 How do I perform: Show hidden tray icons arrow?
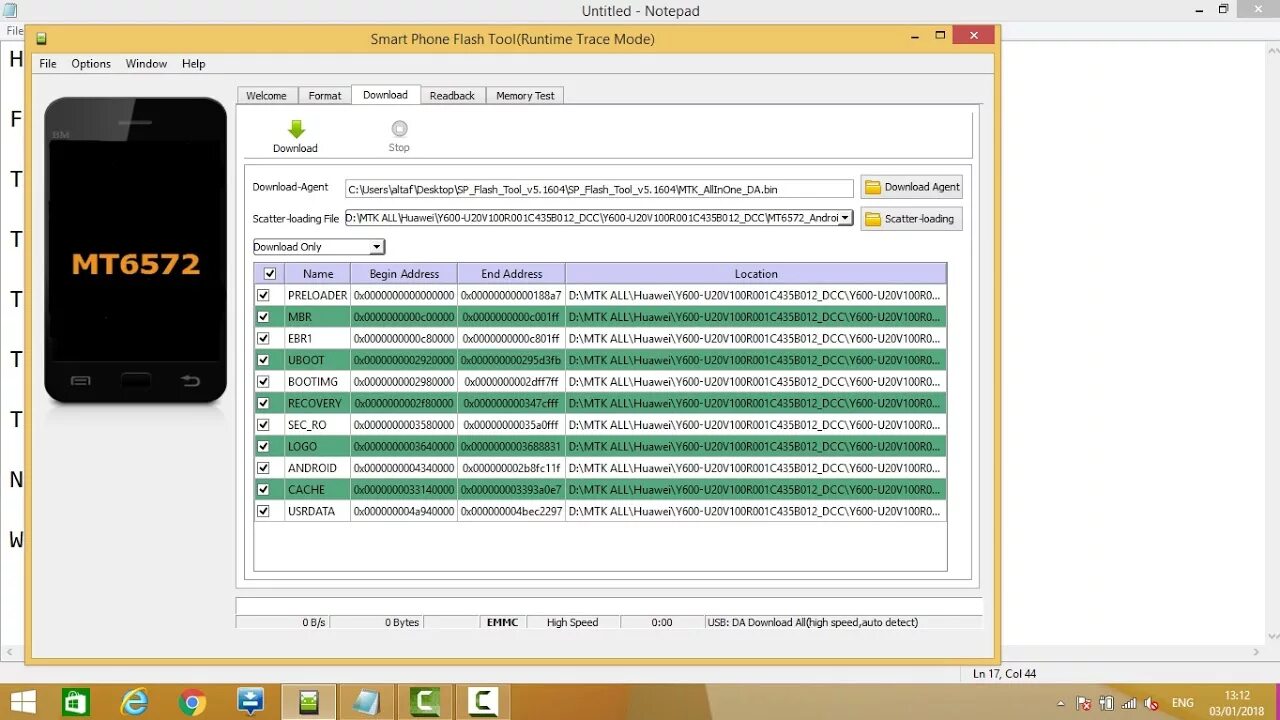click(x=1061, y=703)
